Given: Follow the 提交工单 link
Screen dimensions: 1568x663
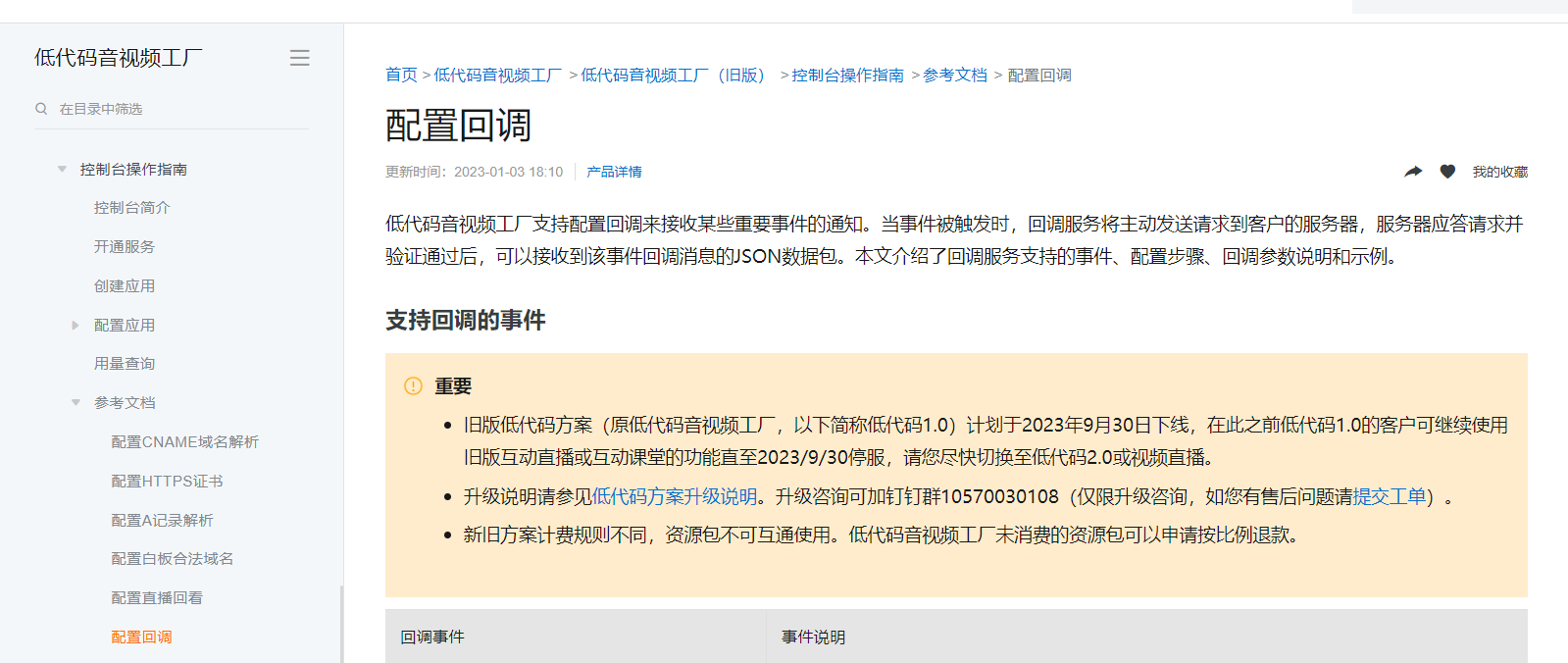Looking at the screenshot, I should pyautogui.click(x=1390, y=497).
